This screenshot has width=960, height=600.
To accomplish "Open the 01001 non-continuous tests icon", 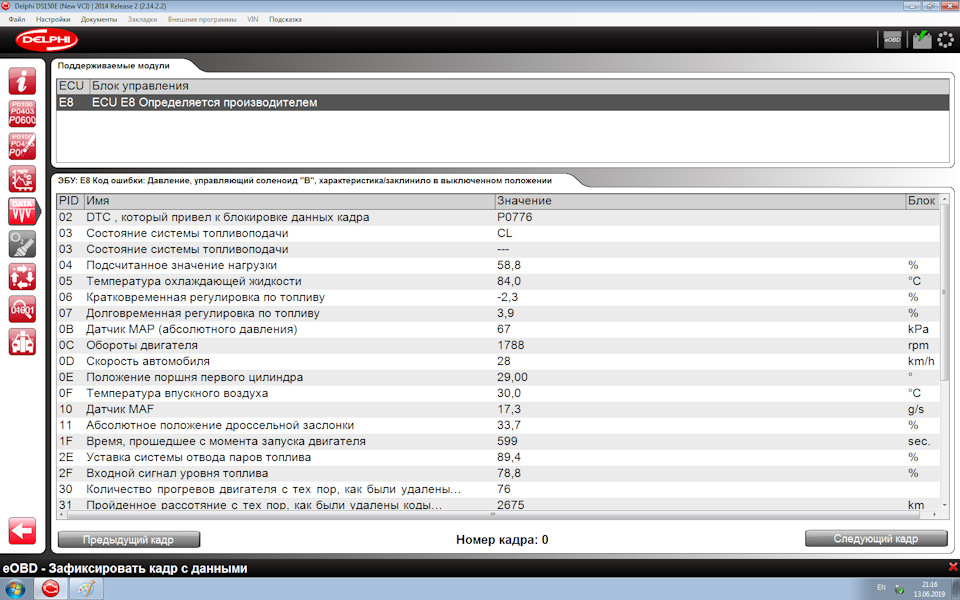I will point(22,309).
